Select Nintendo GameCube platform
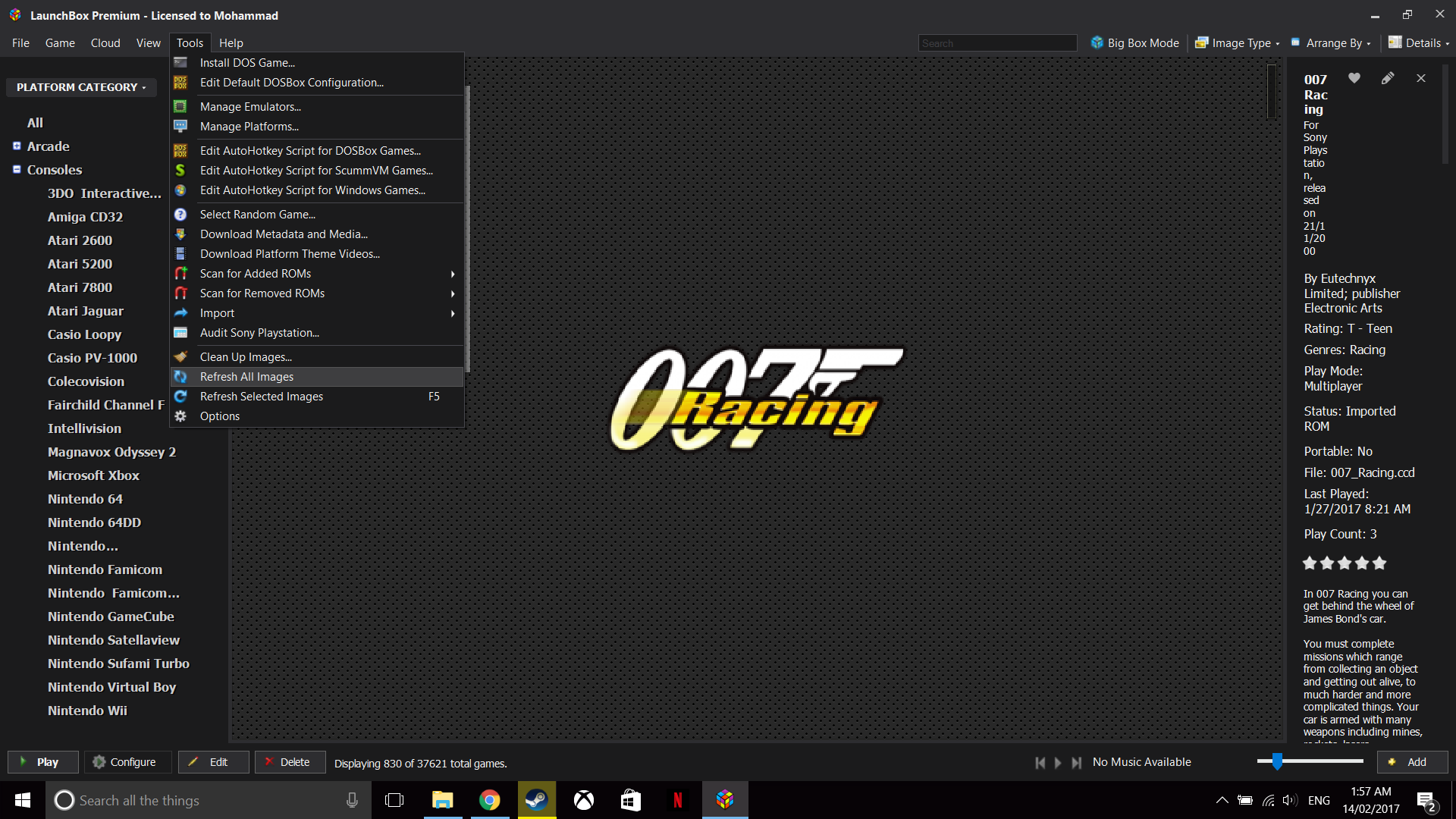The height and width of the screenshot is (819, 1456). click(111, 617)
